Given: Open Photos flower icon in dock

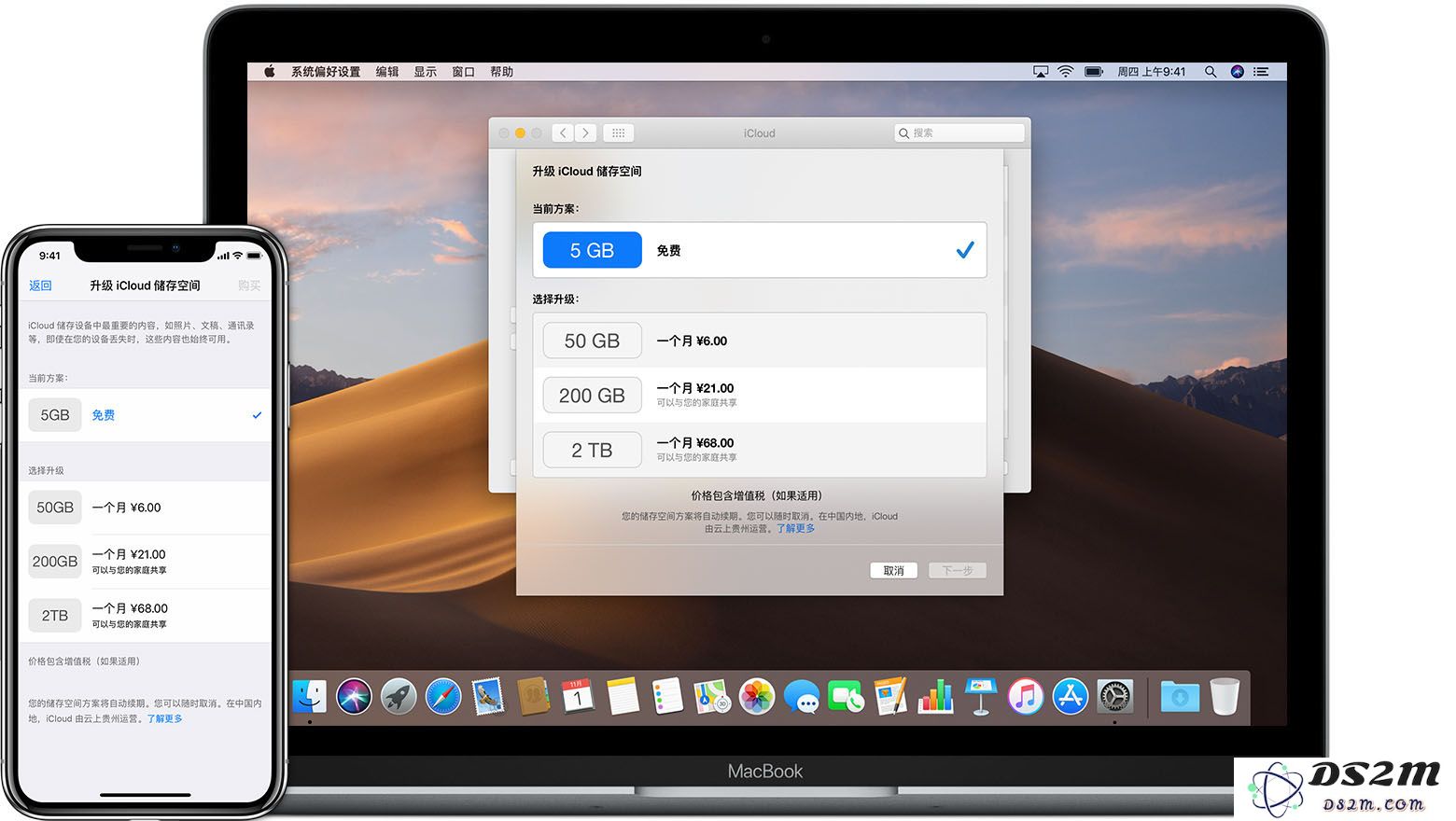Looking at the screenshot, I should tap(757, 697).
